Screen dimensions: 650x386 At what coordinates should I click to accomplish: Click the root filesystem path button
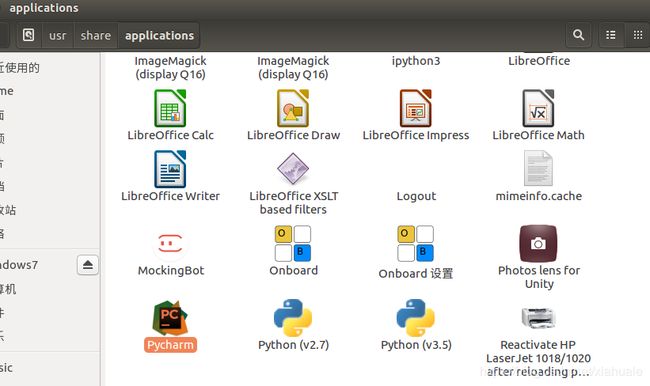pos(29,35)
